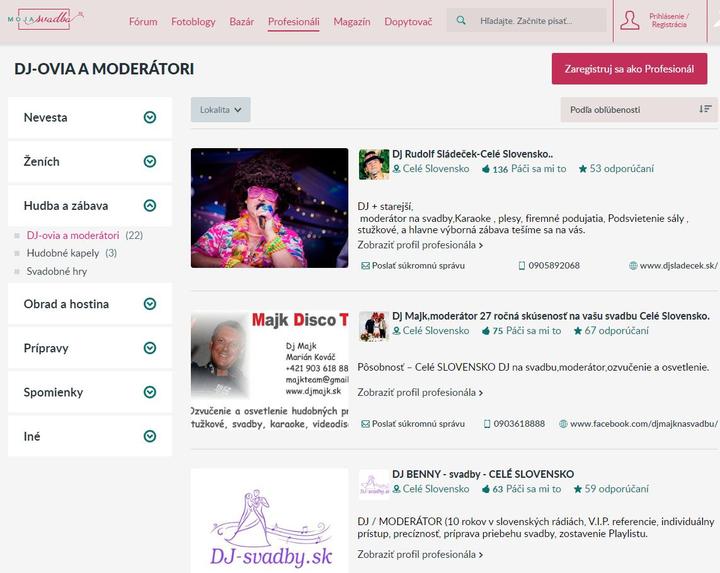The width and height of the screenshot is (720, 573).
Task: Click envelope icon for DJ Majk private message
Action: pos(365,424)
